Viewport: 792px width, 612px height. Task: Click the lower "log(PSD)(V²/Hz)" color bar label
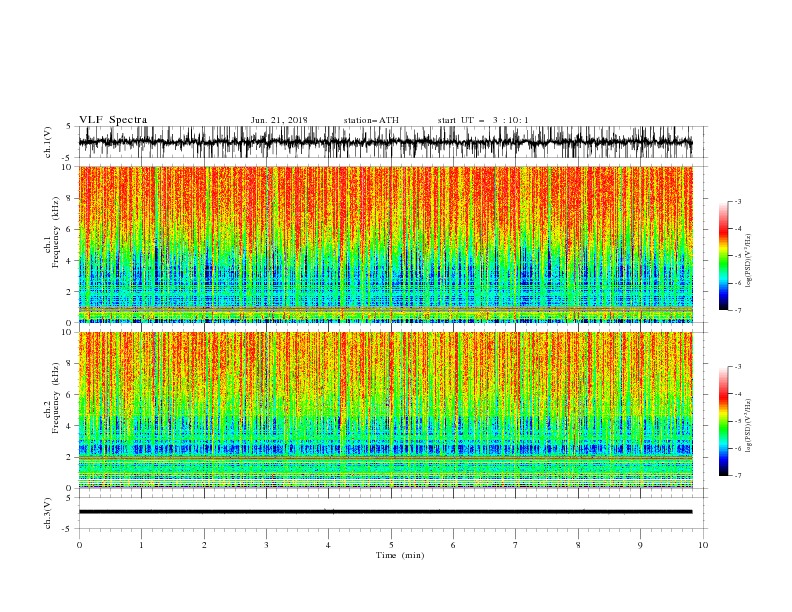tap(748, 425)
